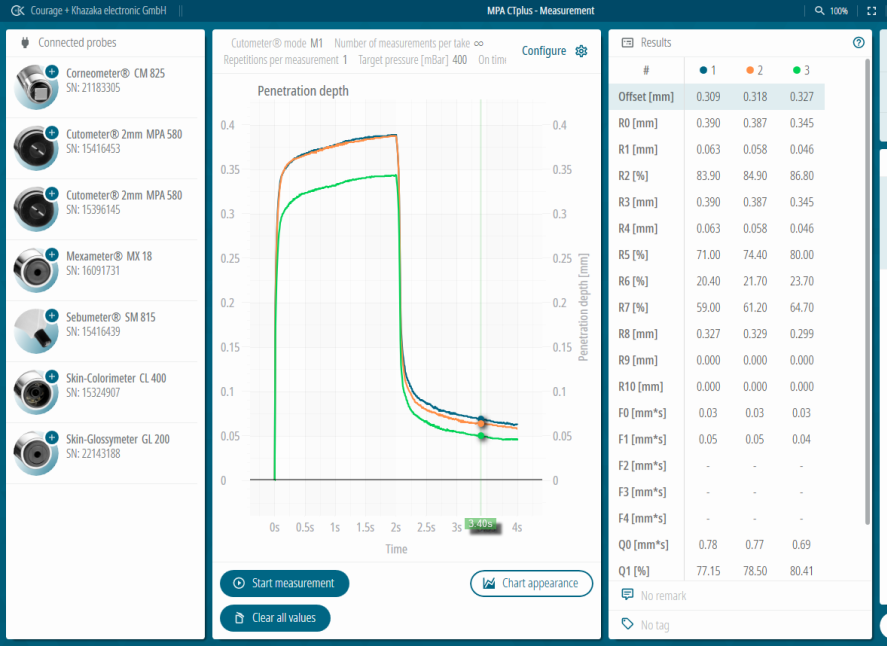Add the Mexameter MX 18 probe via plus icon
The height and width of the screenshot is (646, 887).
click(x=52, y=255)
